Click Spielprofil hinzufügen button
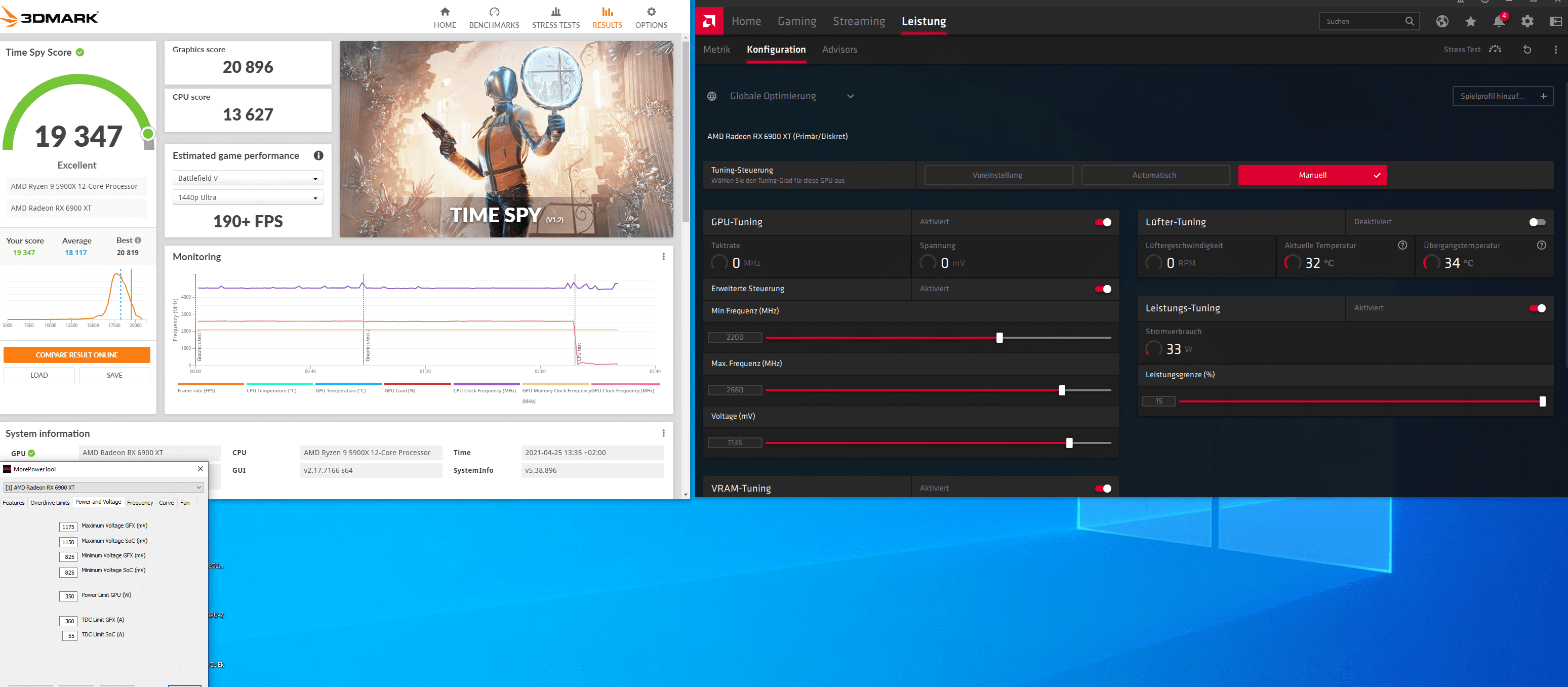This screenshot has height=687, width=1568. (x=1502, y=96)
